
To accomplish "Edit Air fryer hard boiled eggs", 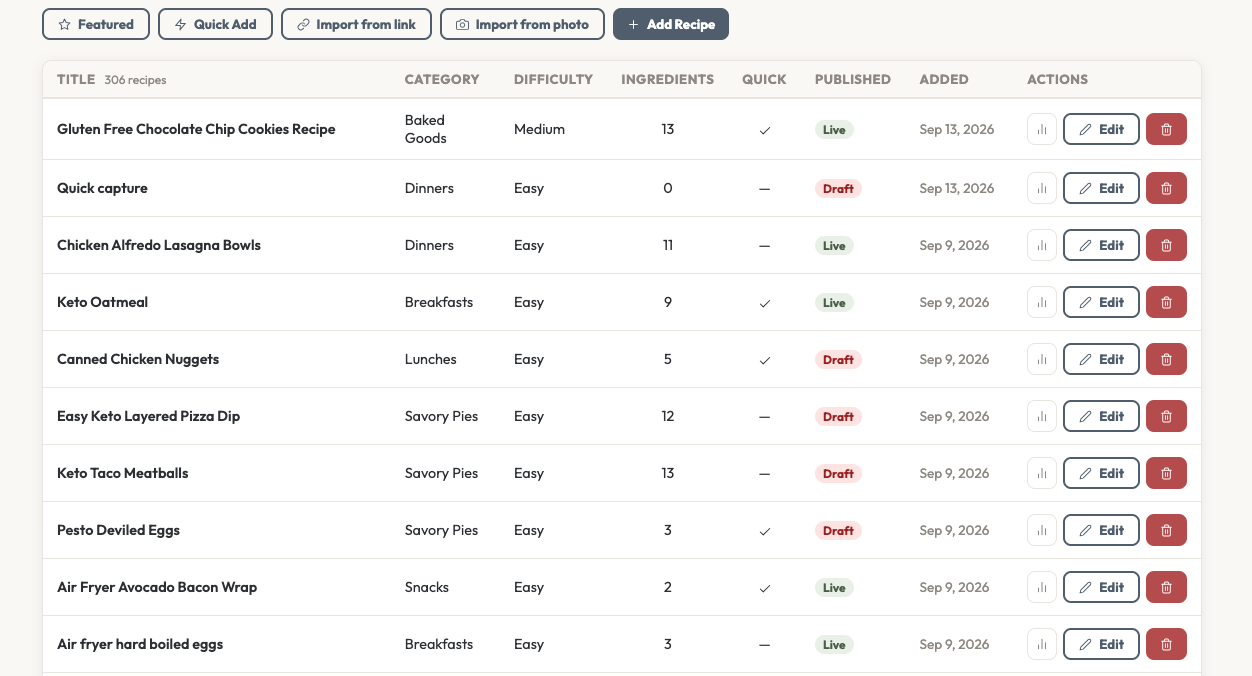I will tap(1101, 644).
